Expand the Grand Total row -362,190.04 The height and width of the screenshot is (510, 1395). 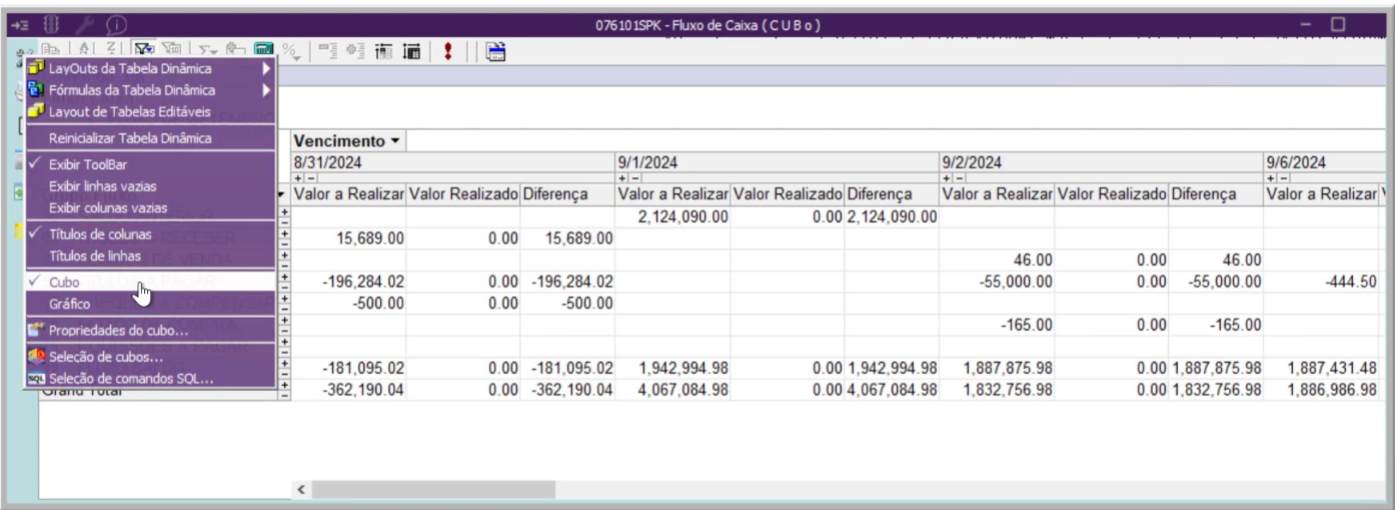[285, 385]
